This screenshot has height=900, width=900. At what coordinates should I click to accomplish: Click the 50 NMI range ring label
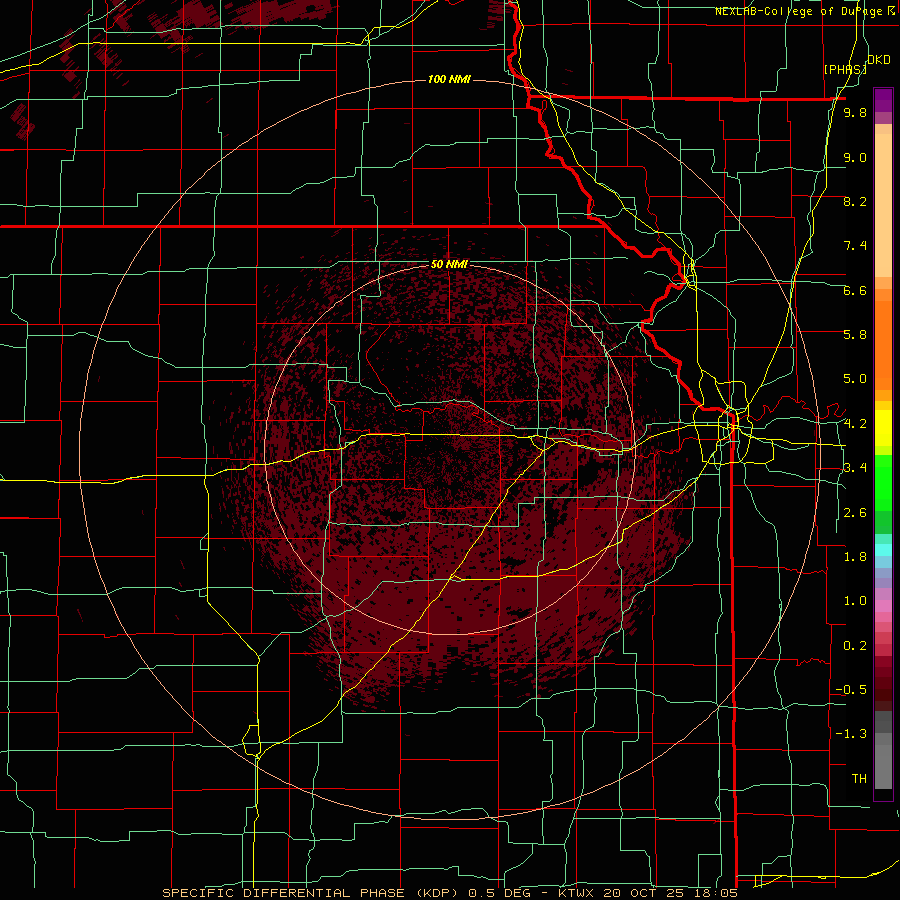pos(449,264)
